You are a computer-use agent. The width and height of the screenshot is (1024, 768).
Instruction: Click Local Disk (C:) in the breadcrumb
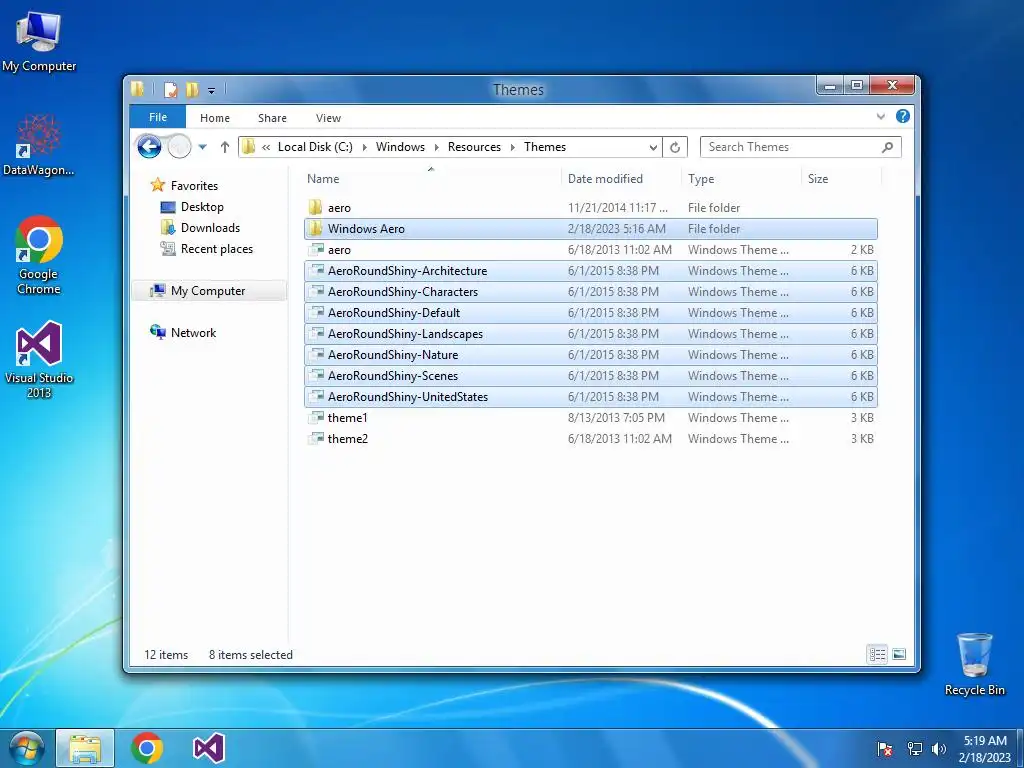(315, 147)
